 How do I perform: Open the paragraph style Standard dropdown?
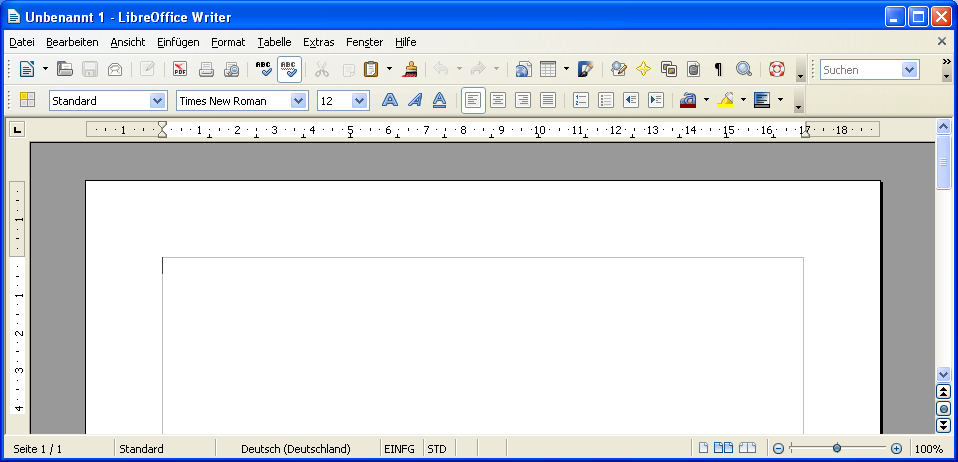[x=158, y=101]
